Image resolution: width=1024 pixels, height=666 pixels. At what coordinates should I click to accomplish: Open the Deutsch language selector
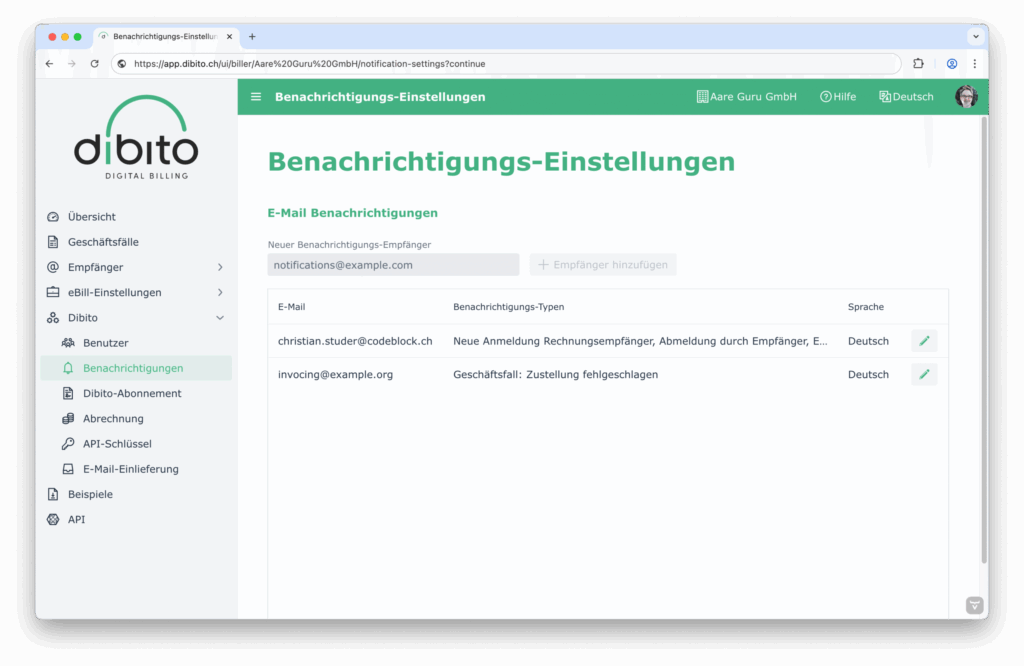point(906,97)
